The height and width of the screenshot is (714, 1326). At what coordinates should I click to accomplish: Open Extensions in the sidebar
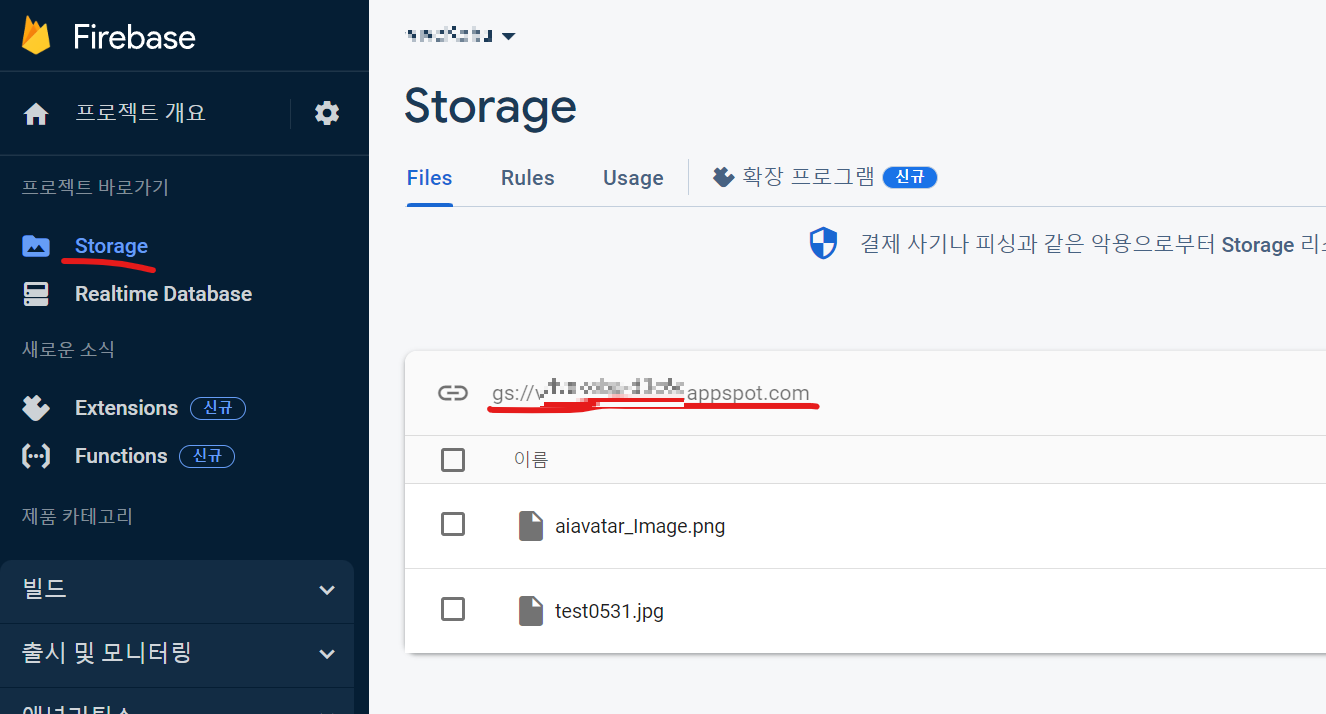pyautogui.click(x=126, y=408)
